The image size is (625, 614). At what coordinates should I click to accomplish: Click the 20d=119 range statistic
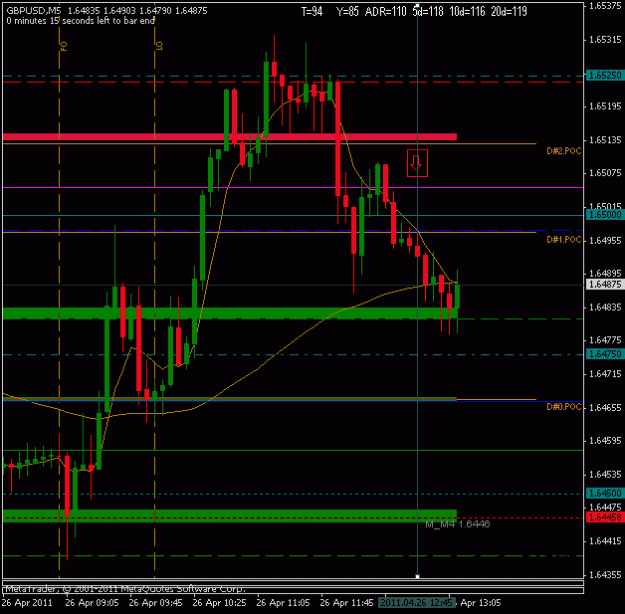509,12
